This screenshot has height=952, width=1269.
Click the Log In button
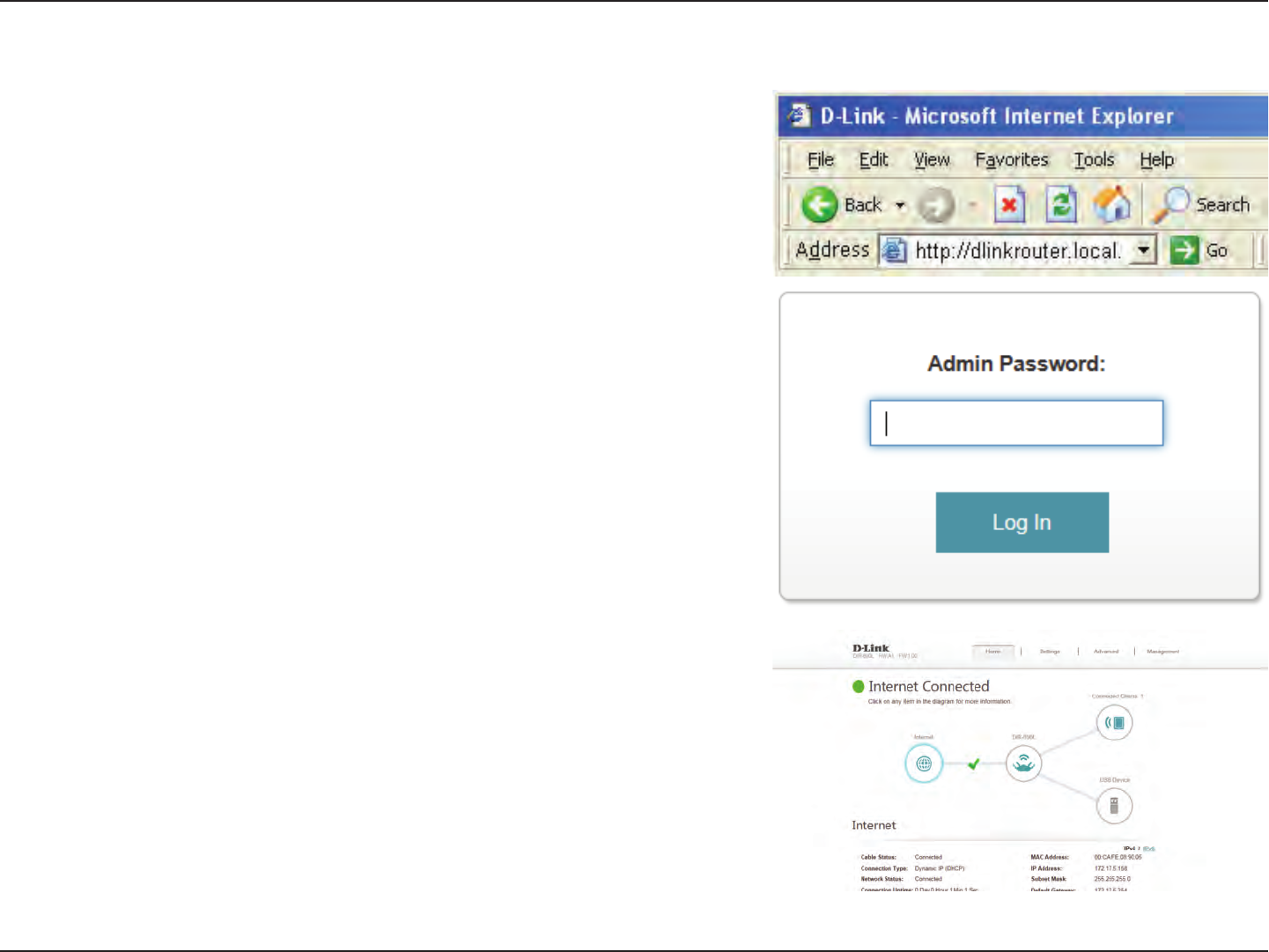pos(1022,522)
